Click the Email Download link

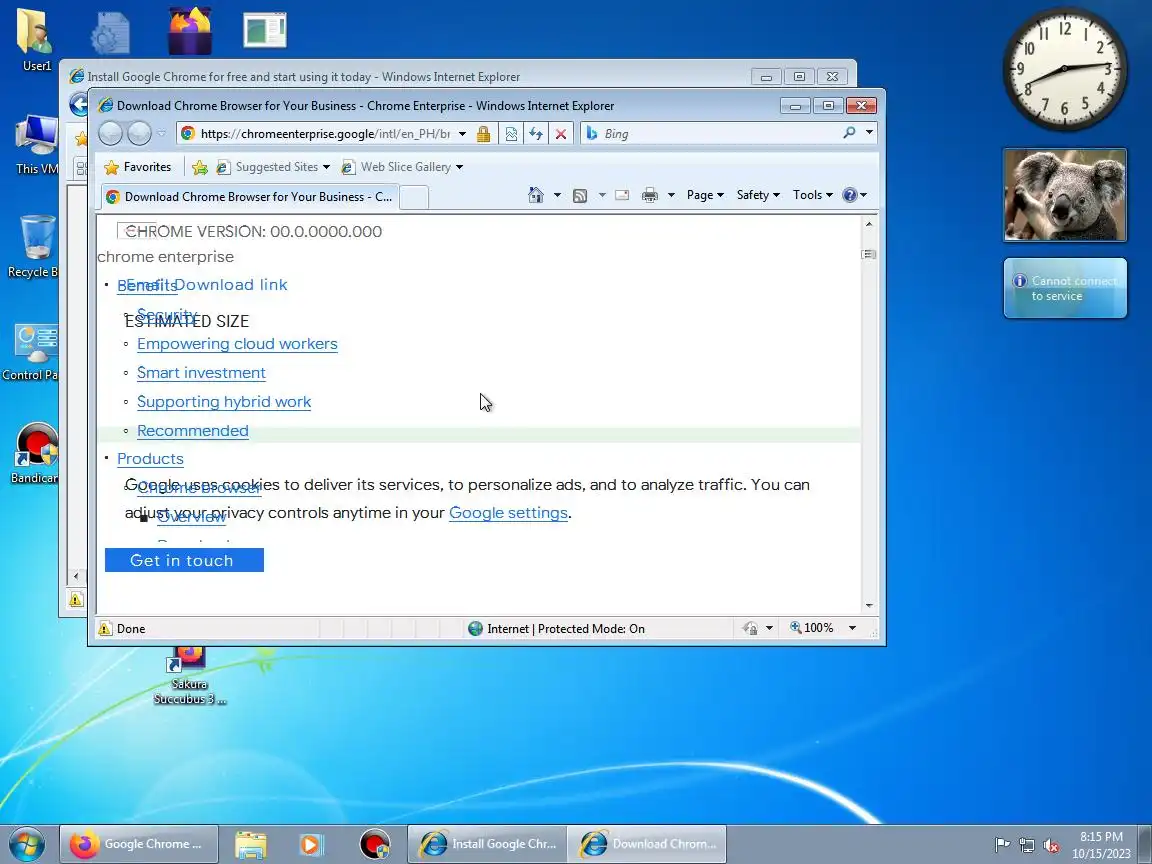coord(207,284)
